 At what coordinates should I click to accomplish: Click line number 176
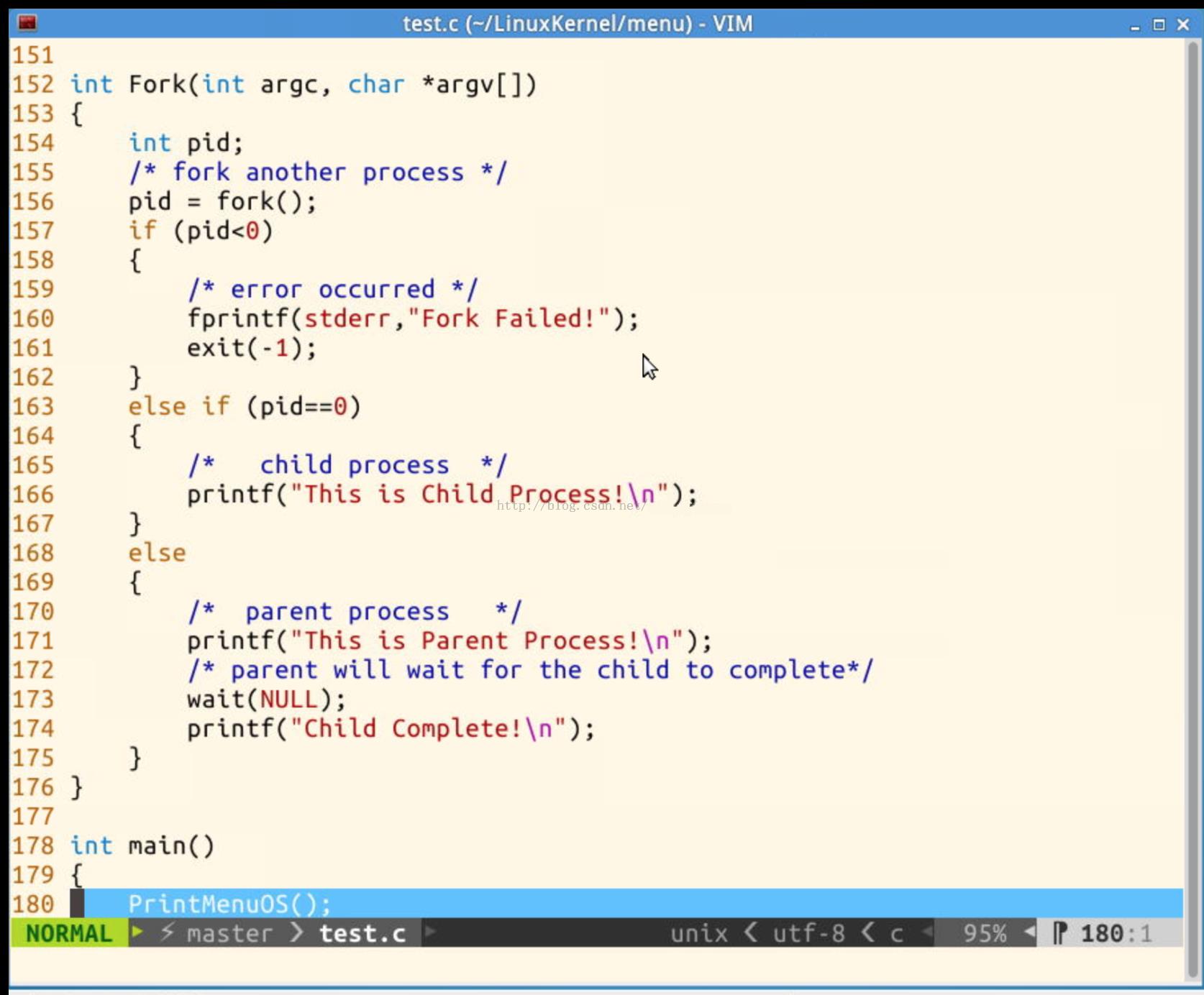32,787
